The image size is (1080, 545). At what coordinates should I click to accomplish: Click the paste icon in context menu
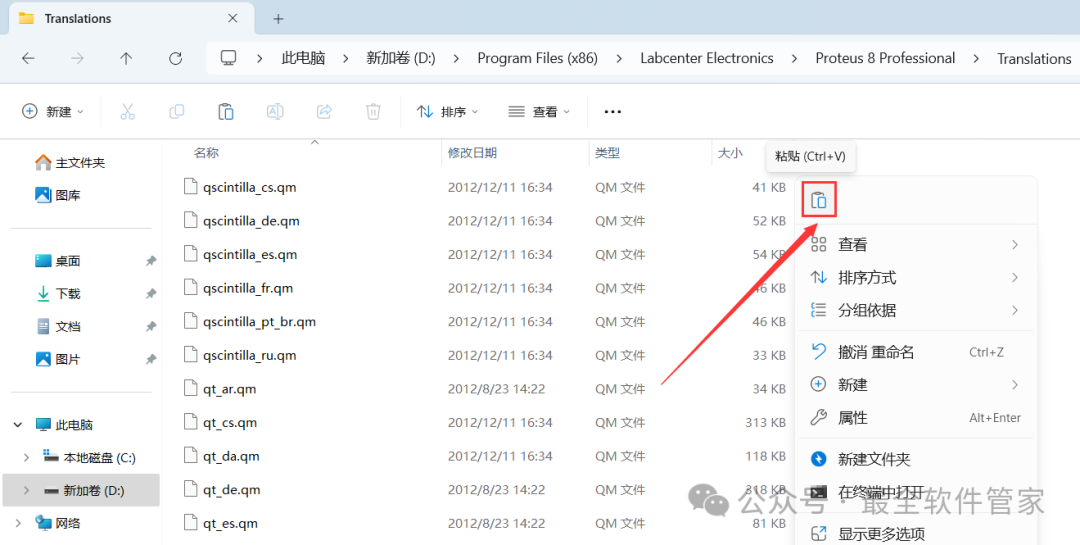[x=818, y=200]
